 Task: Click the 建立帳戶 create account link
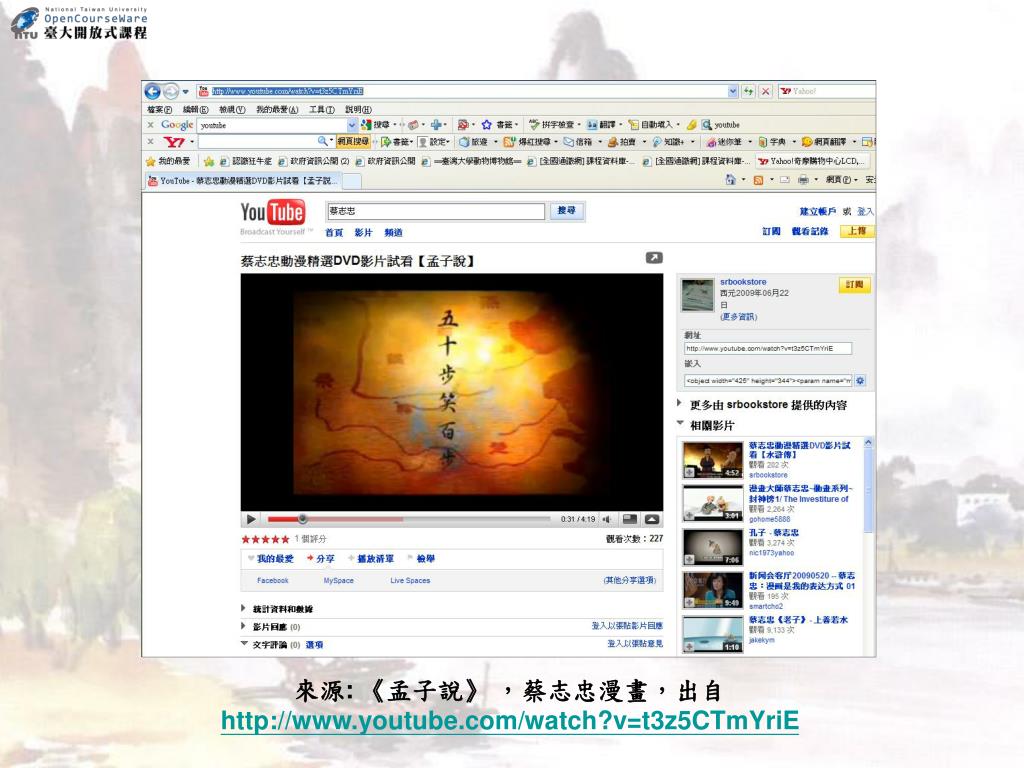coord(818,212)
